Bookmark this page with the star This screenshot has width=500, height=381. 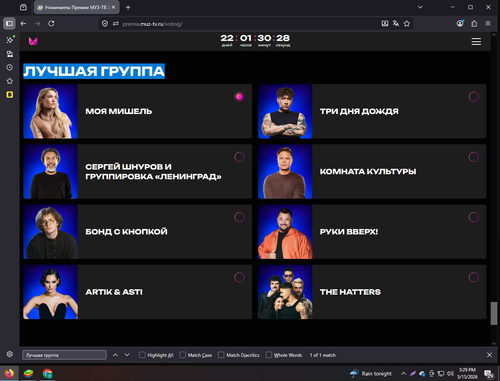pos(407,23)
